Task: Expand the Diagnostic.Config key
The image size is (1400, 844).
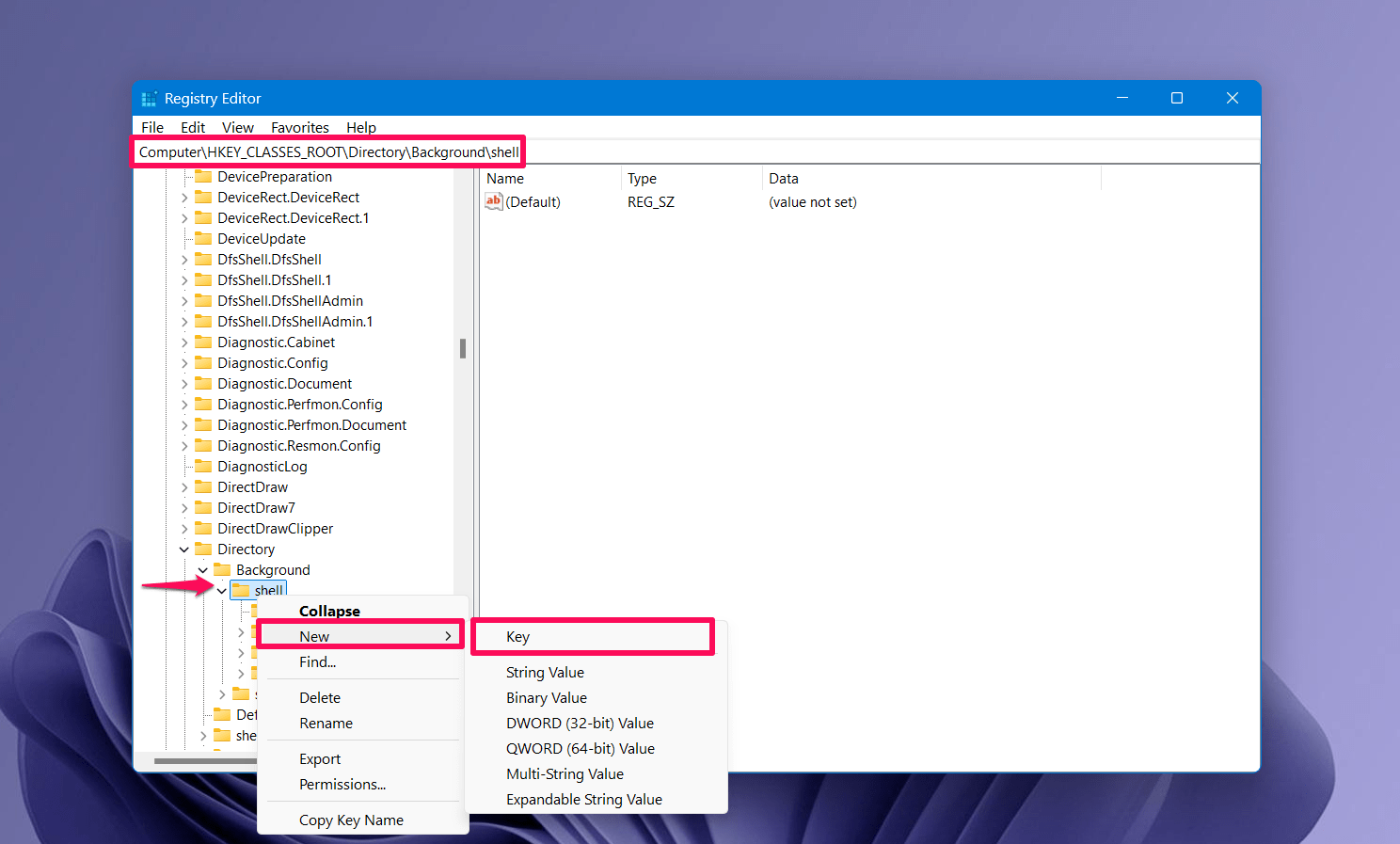Action: pos(184,363)
